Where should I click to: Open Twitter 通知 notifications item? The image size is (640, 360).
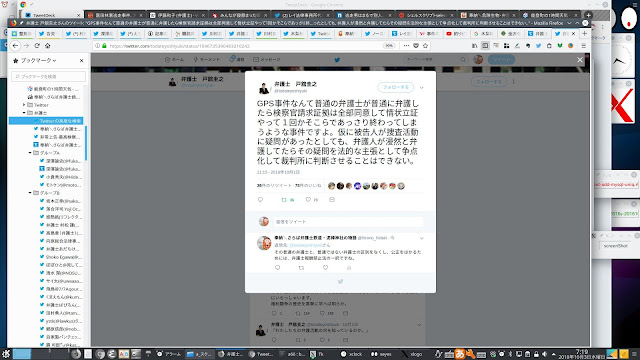(x=237, y=60)
